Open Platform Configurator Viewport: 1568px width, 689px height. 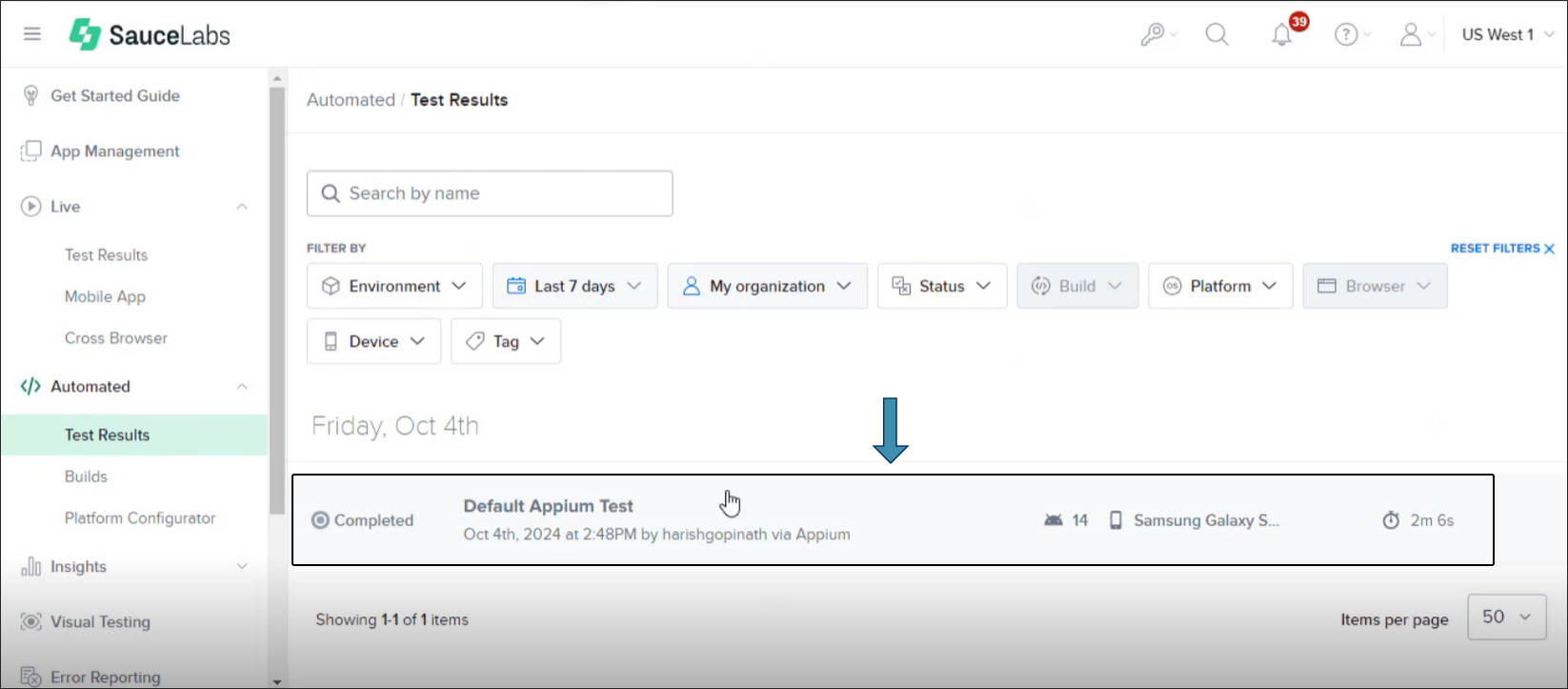[x=140, y=517]
